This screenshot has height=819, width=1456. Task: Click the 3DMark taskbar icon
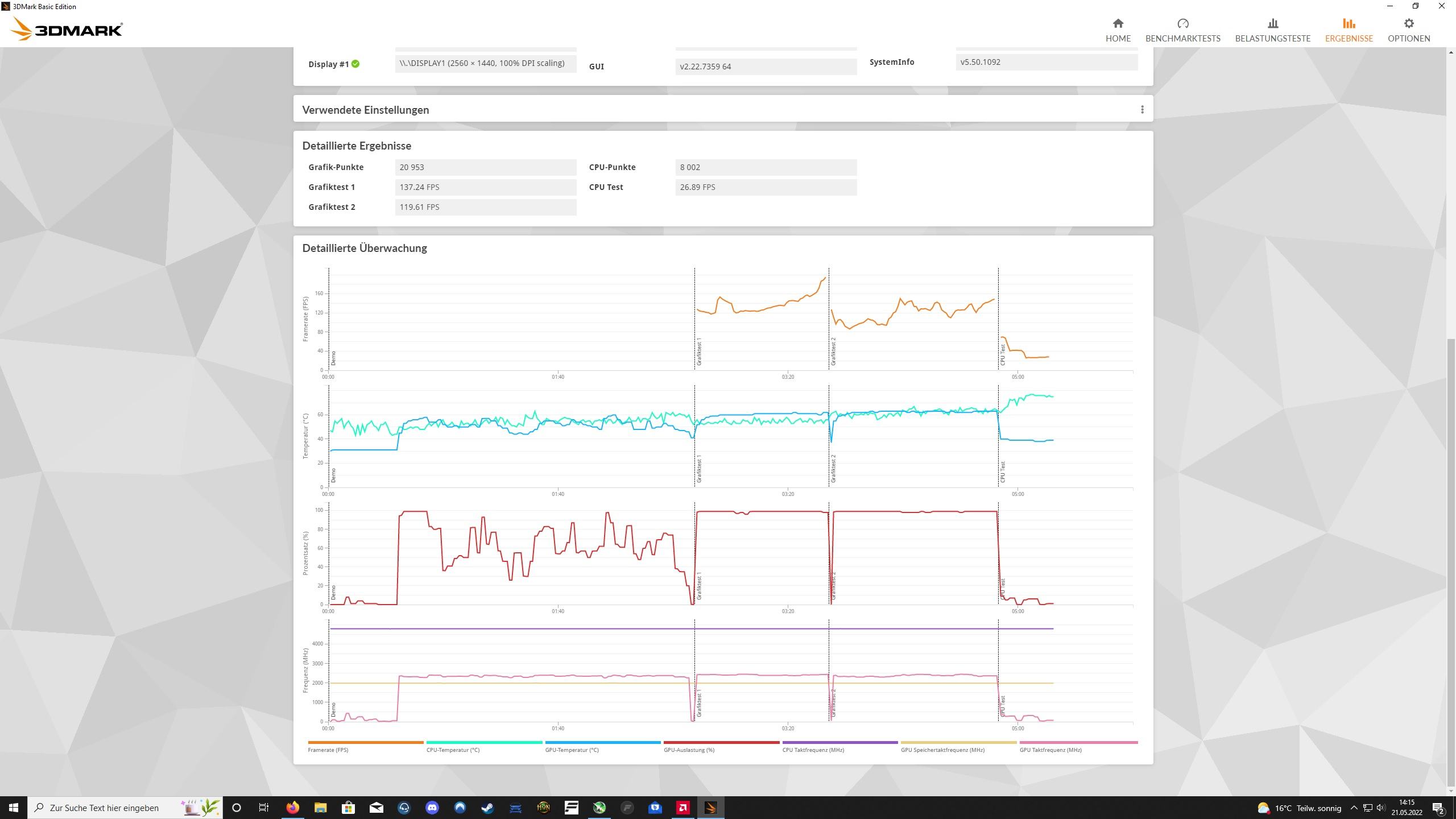pyautogui.click(x=710, y=808)
